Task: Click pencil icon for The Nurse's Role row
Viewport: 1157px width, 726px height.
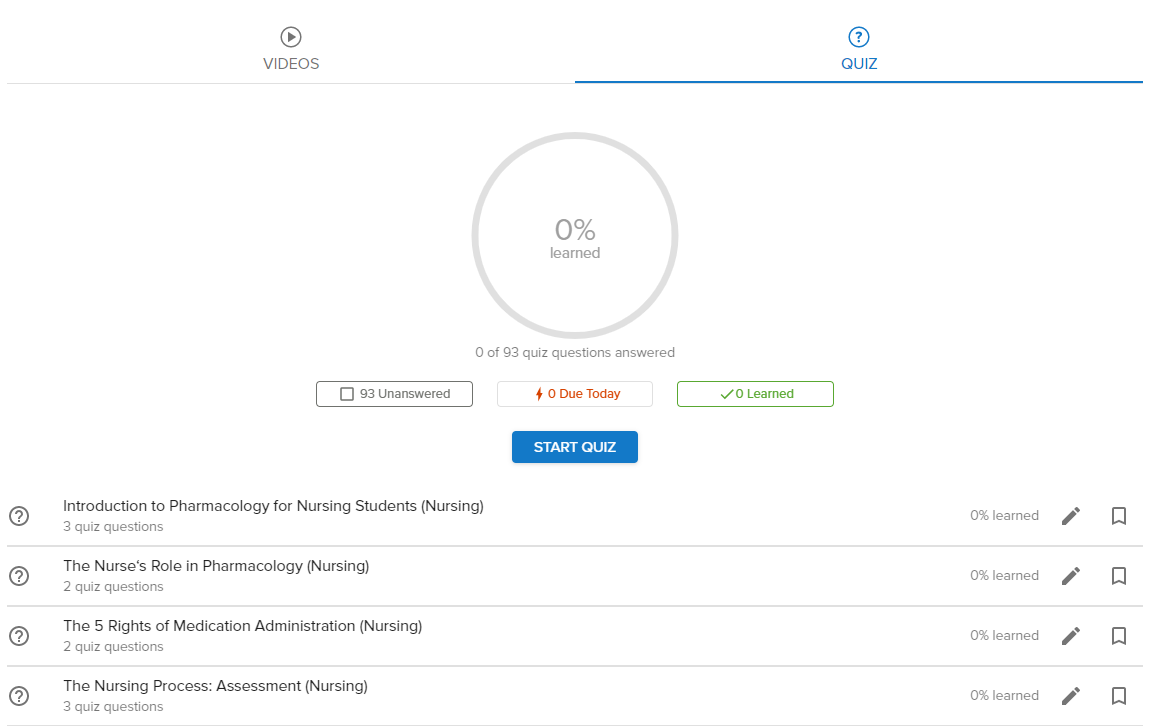Action: [x=1071, y=576]
